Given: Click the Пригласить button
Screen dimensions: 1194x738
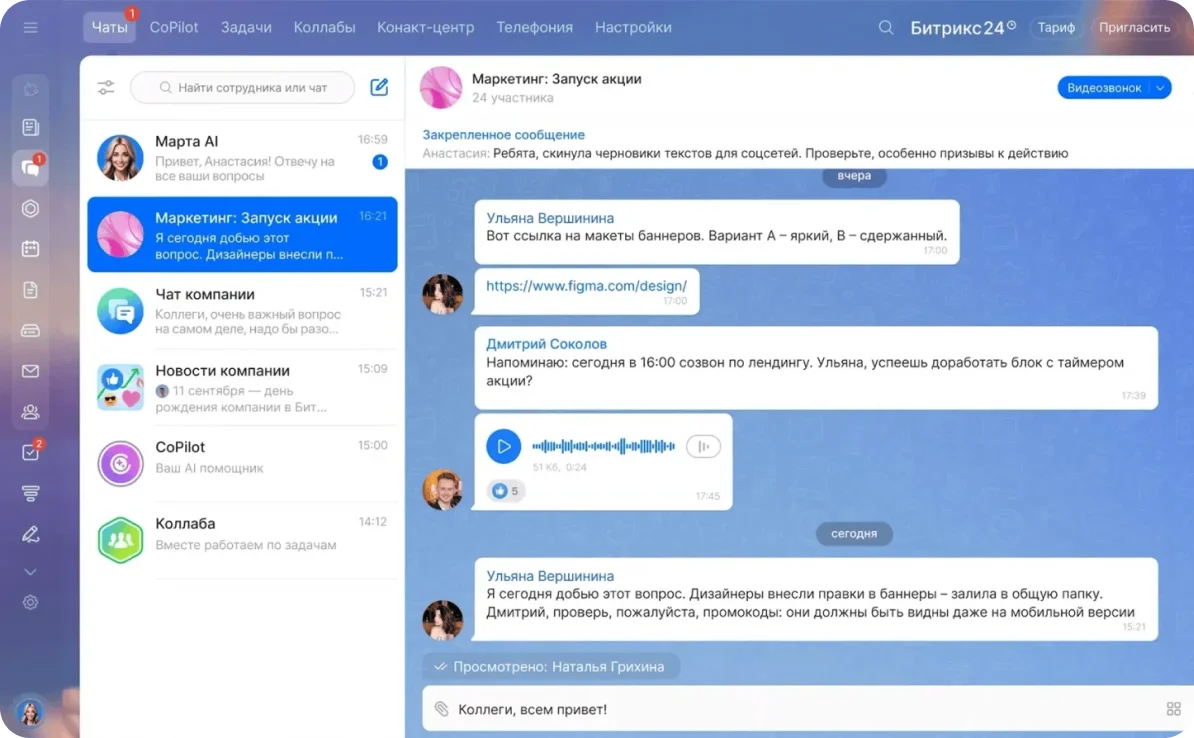Looking at the screenshot, I should [1134, 27].
